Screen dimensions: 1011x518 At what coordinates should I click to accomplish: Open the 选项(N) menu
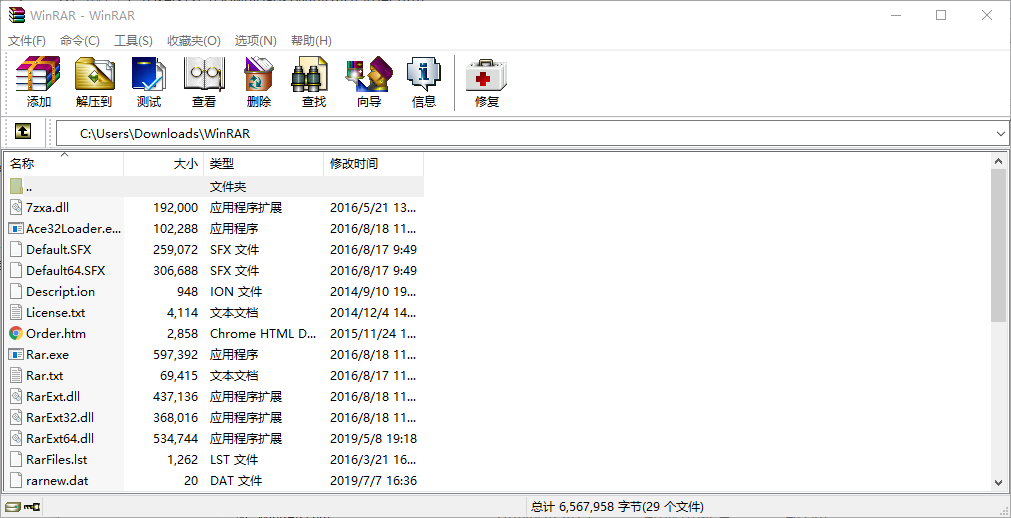[256, 41]
